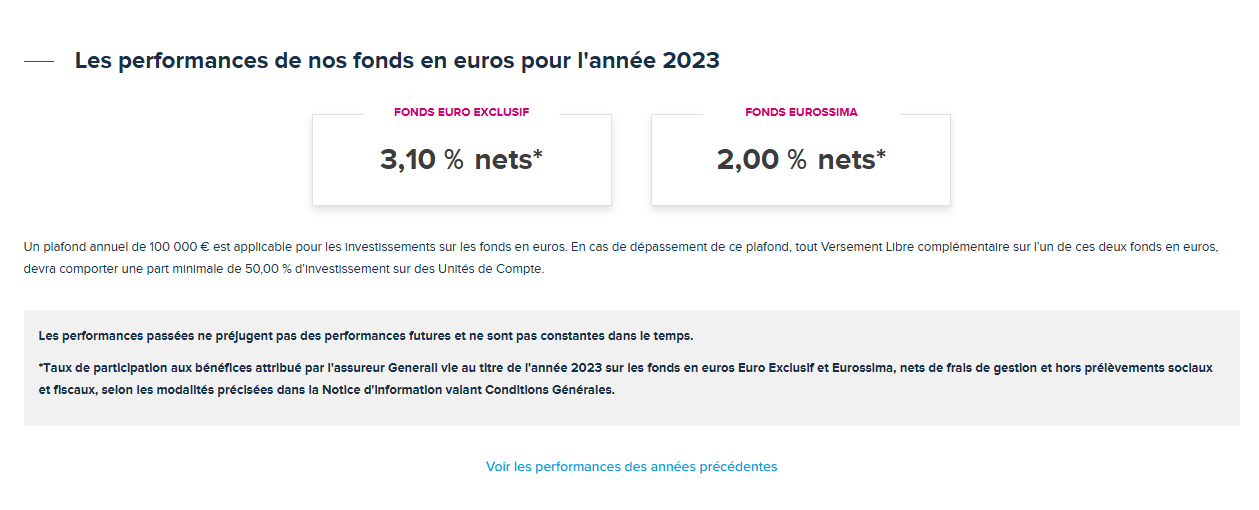The height and width of the screenshot is (510, 1259).
Task: Select the FONDS EURO EXCLUSIF label
Action: 461,112
